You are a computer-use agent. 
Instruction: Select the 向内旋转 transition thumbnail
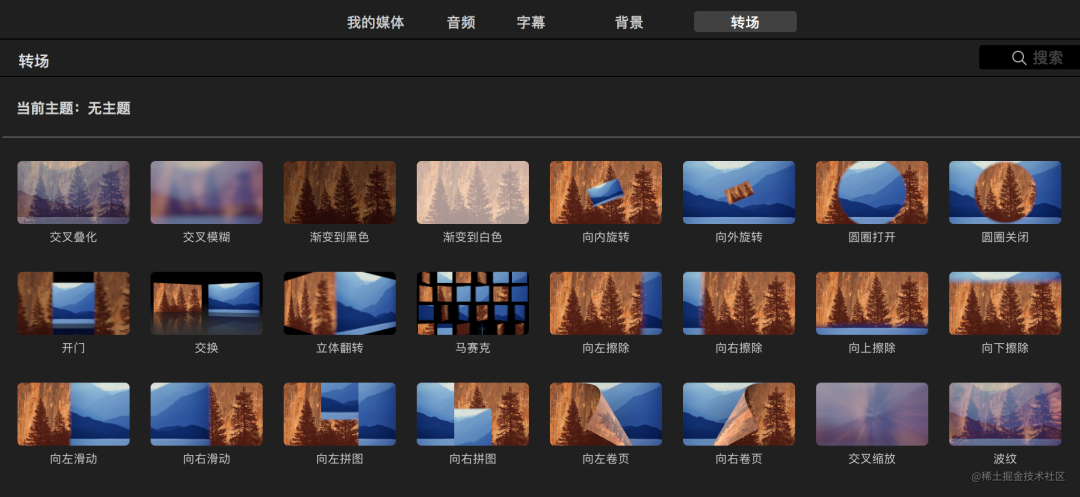(605, 192)
